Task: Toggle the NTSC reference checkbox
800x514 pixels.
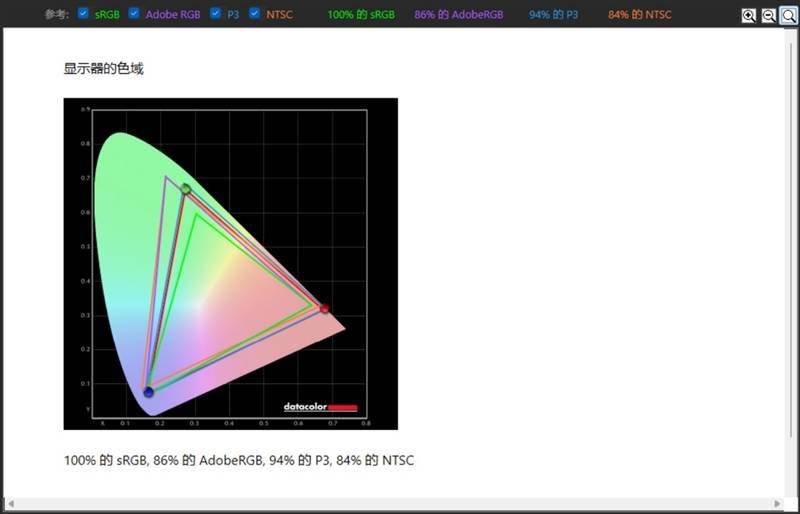Action: [255, 13]
